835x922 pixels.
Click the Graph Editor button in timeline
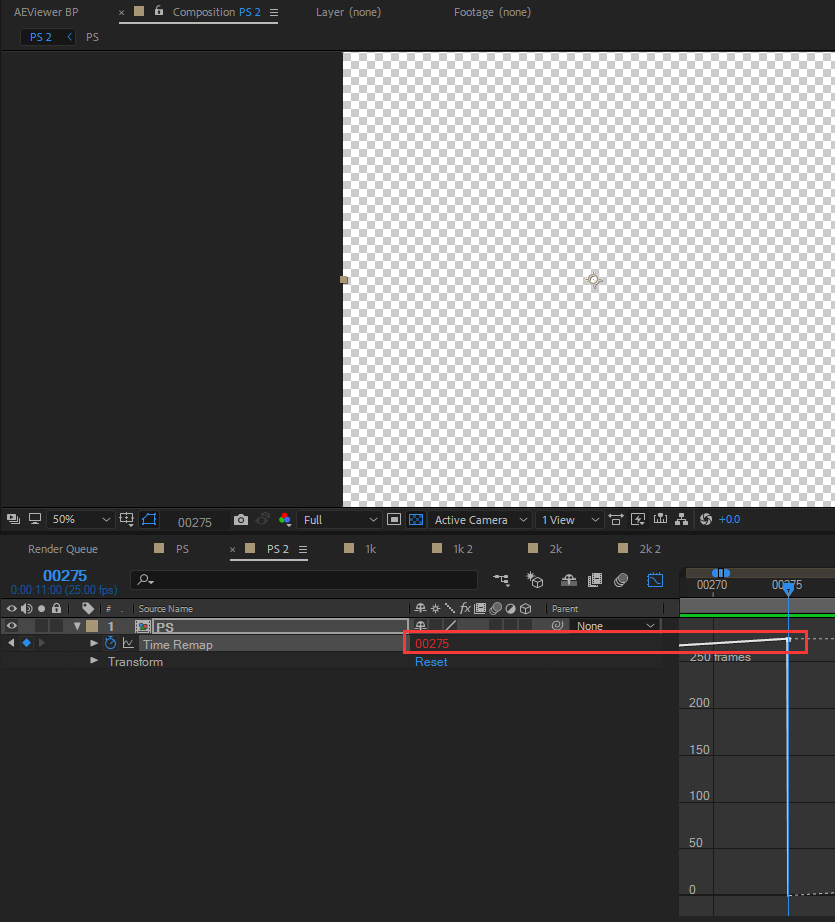click(654, 580)
